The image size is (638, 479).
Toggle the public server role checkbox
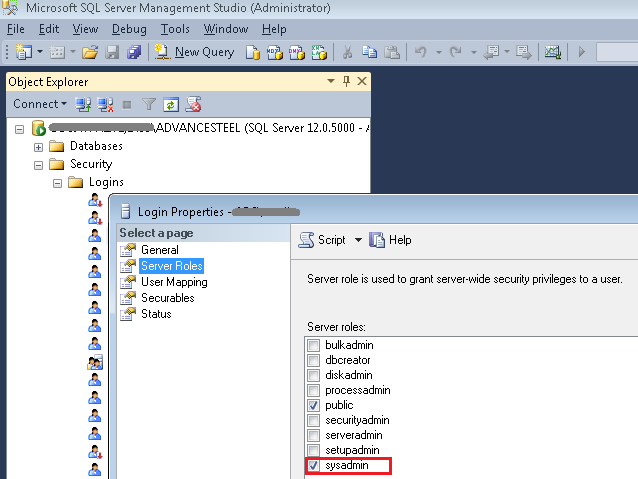(313, 405)
